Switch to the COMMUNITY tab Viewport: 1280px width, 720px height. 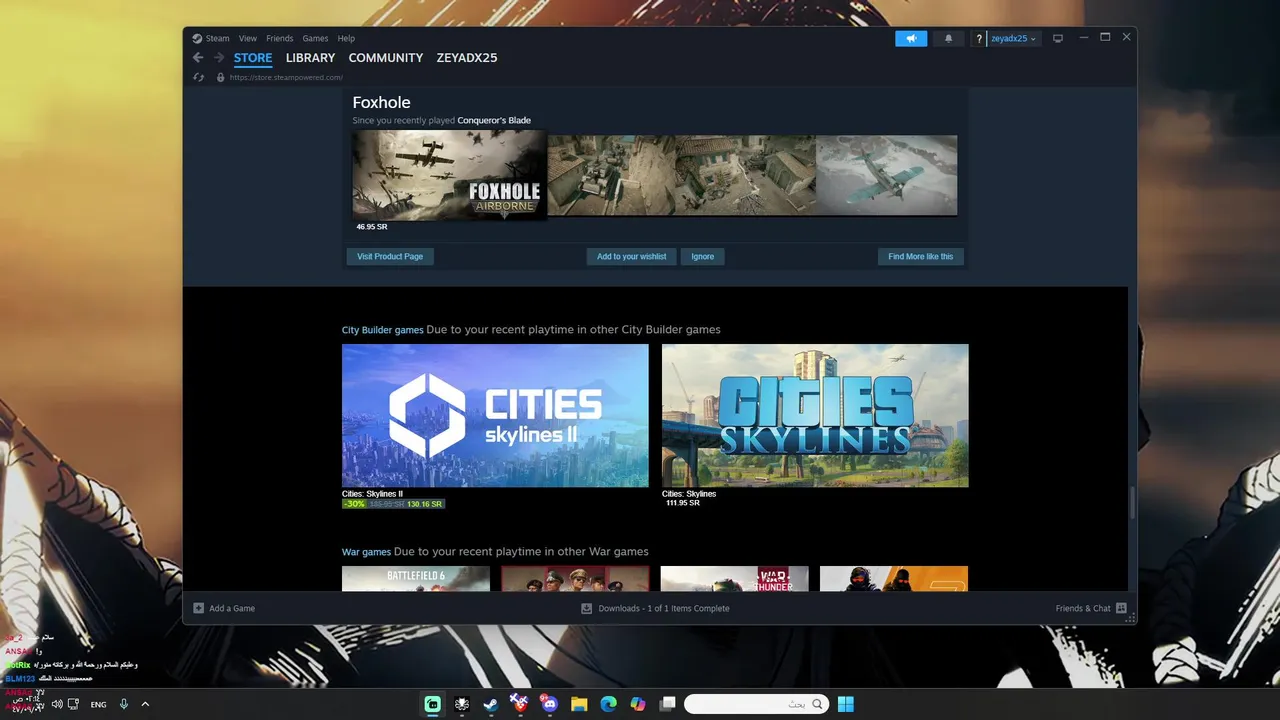[386, 58]
